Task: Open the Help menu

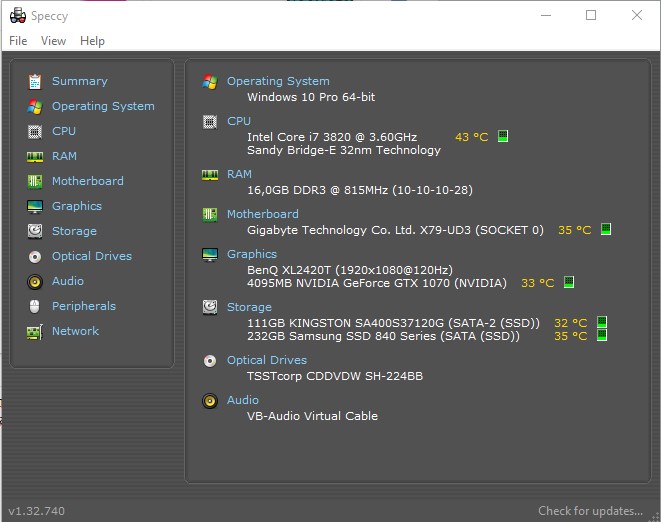Action: pyautogui.click(x=92, y=41)
